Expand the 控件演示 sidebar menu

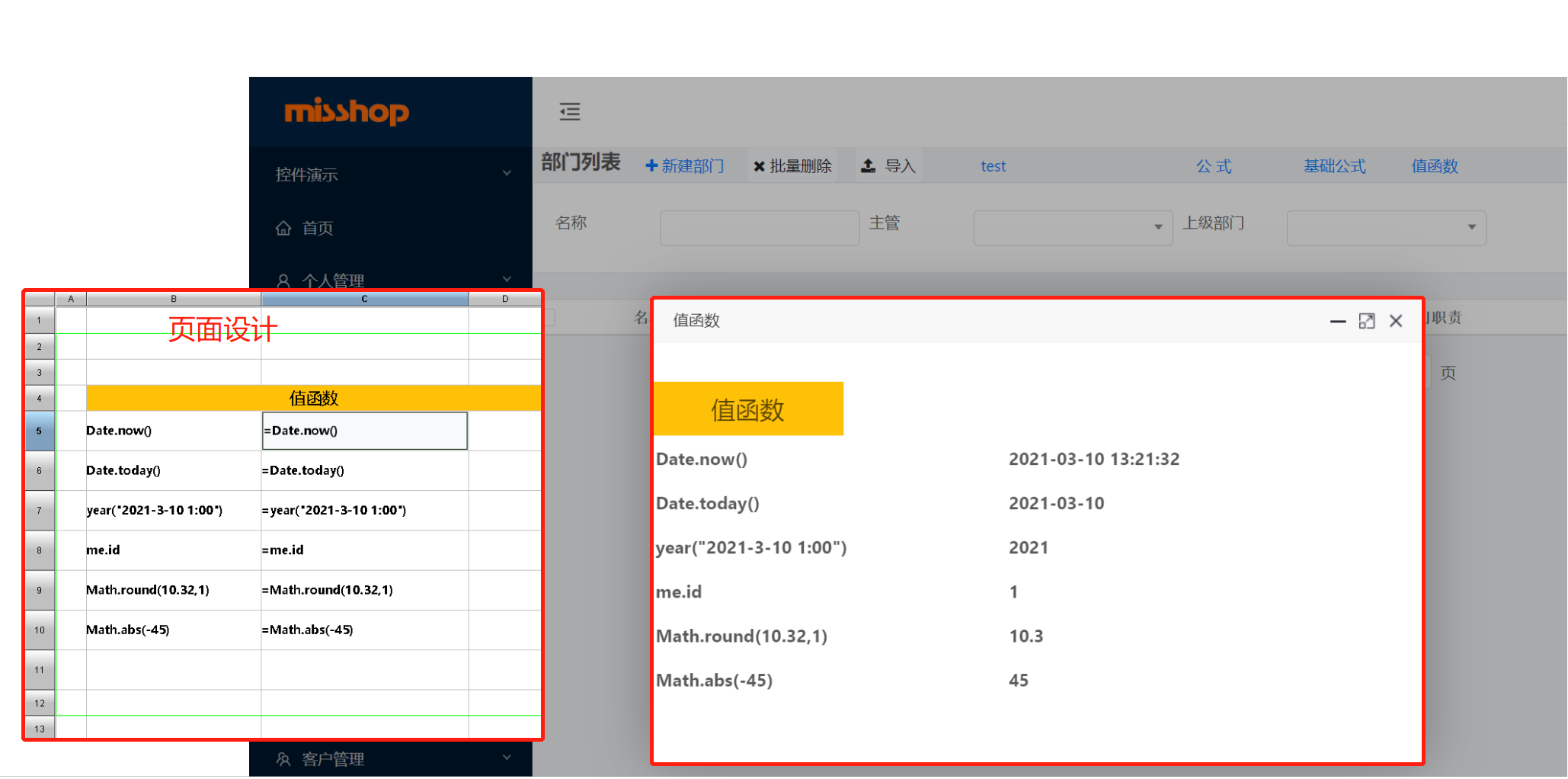507,174
